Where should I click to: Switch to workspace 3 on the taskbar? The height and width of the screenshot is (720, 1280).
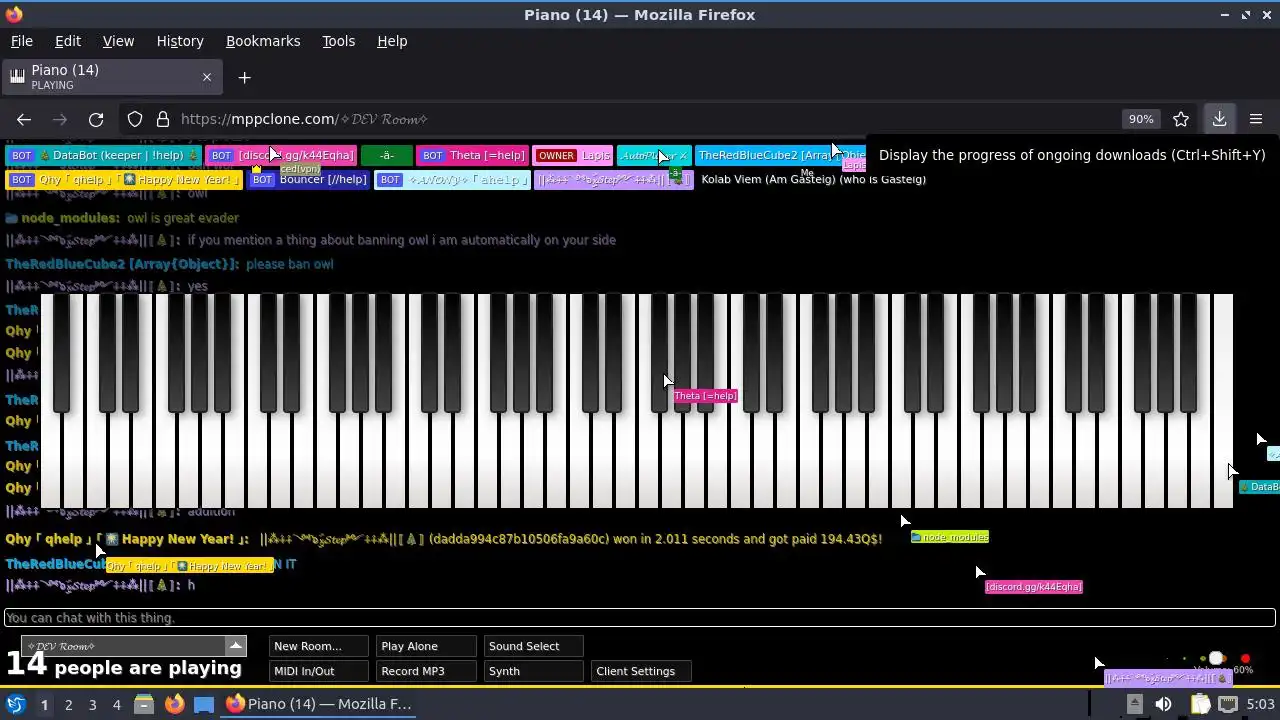pos(92,704)
